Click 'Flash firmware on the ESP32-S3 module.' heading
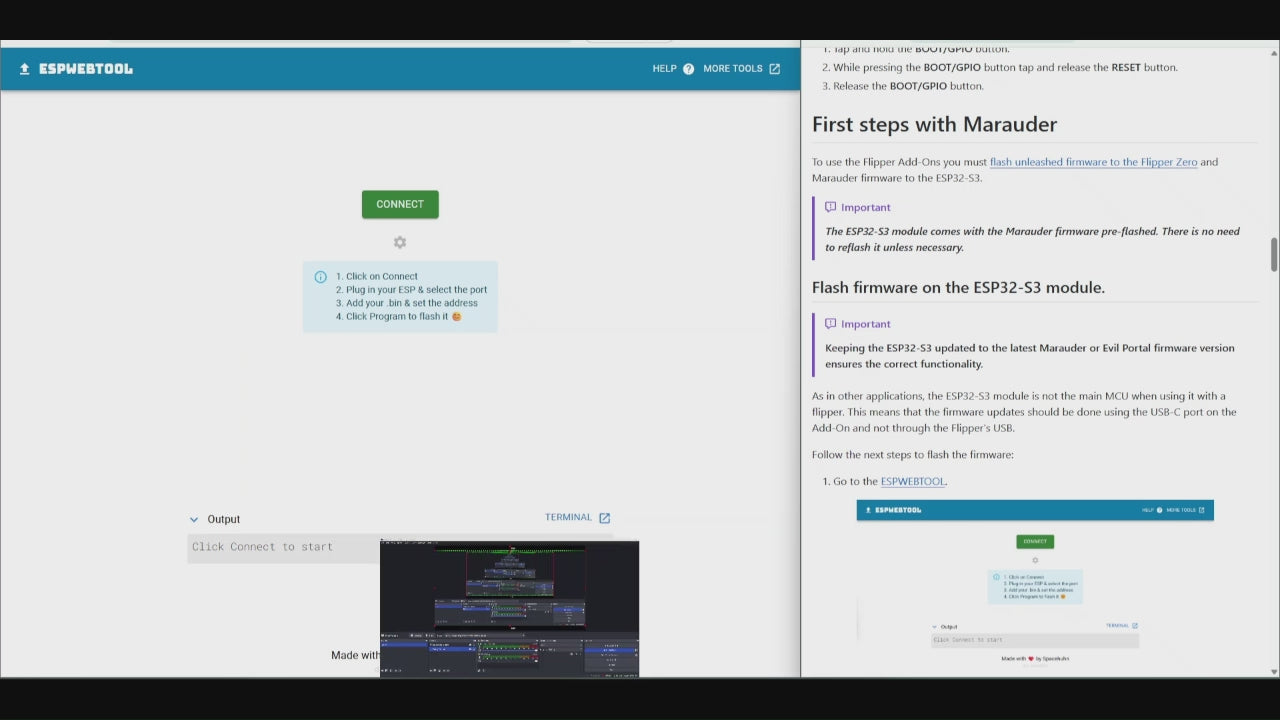The width and height of the screenshot is (1280, 720). pyautogui.click(x=958, y=287)
